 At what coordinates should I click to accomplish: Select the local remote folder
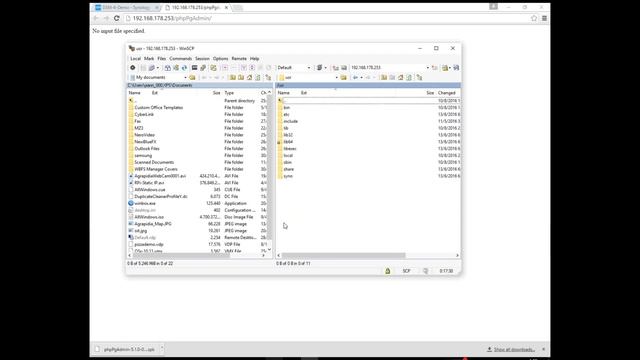288,156
